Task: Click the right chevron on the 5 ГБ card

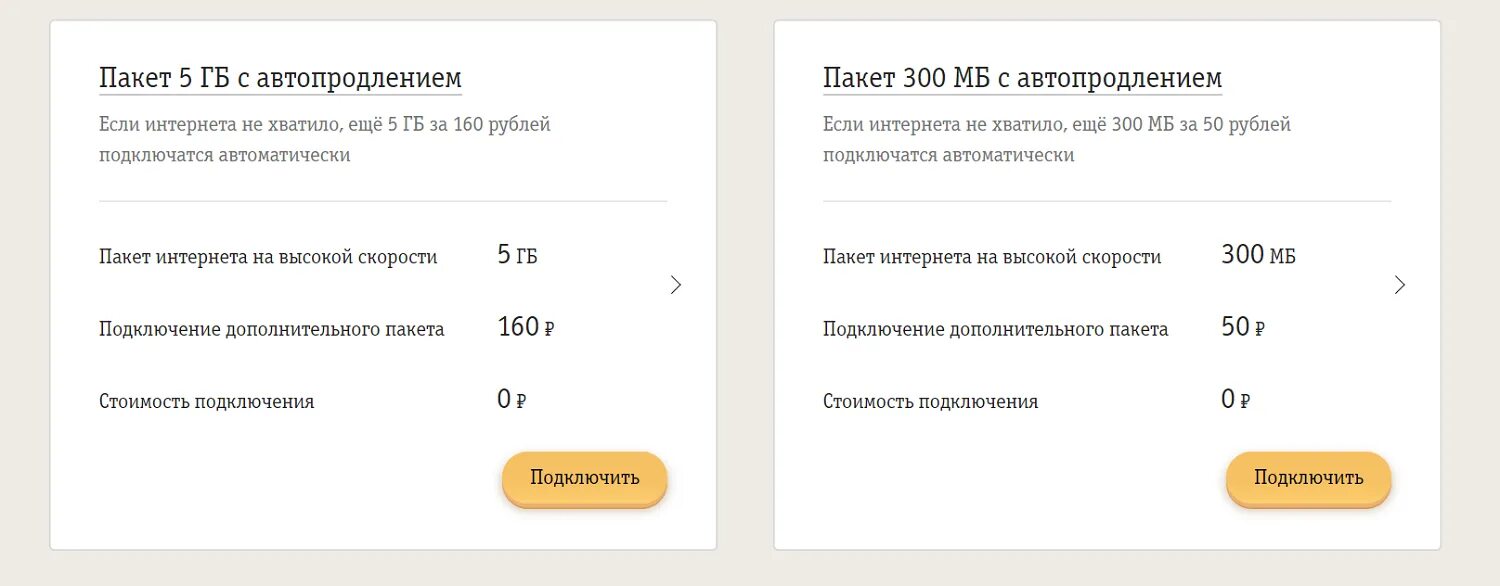Action: pyautogui.click(x=676, y=285)
